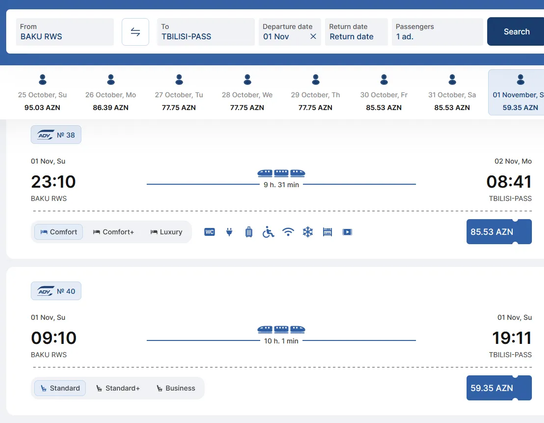Click passenger icon above 27 October
544x423 pixels.
tap(179, 79)
